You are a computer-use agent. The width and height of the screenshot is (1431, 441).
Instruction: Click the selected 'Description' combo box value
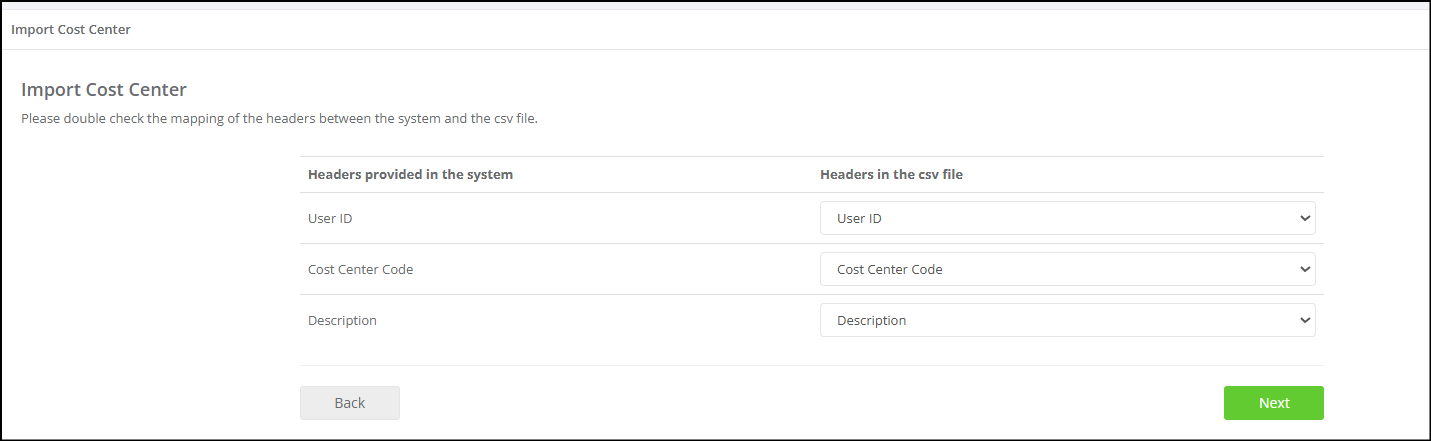tap(871, 320)
